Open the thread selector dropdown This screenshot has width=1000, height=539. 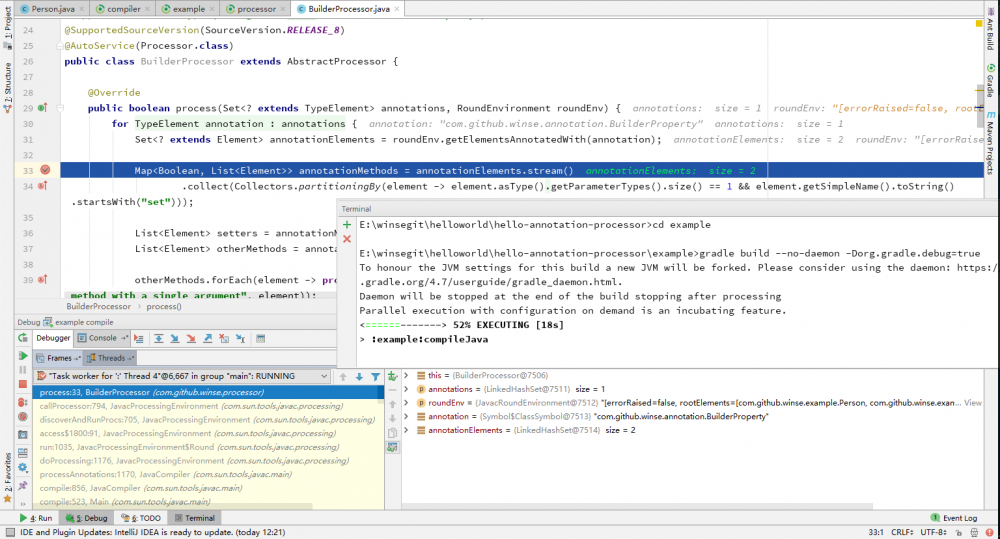tap(322, 377)
